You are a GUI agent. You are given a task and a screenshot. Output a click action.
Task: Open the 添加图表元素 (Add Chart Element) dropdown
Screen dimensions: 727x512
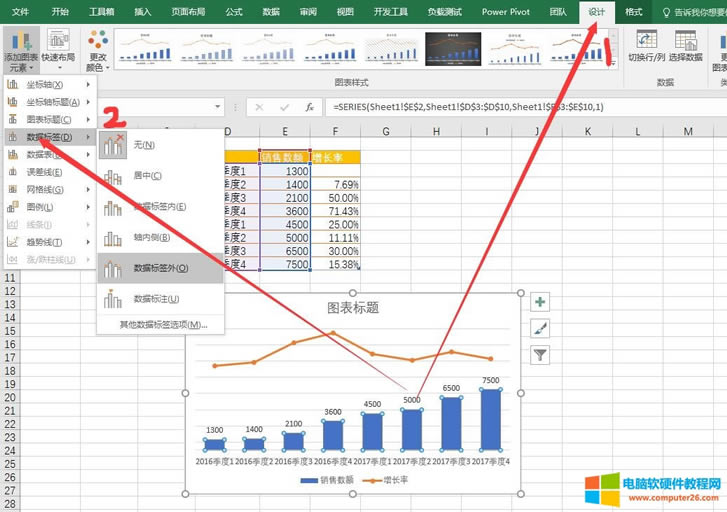[x=20, y=50]
